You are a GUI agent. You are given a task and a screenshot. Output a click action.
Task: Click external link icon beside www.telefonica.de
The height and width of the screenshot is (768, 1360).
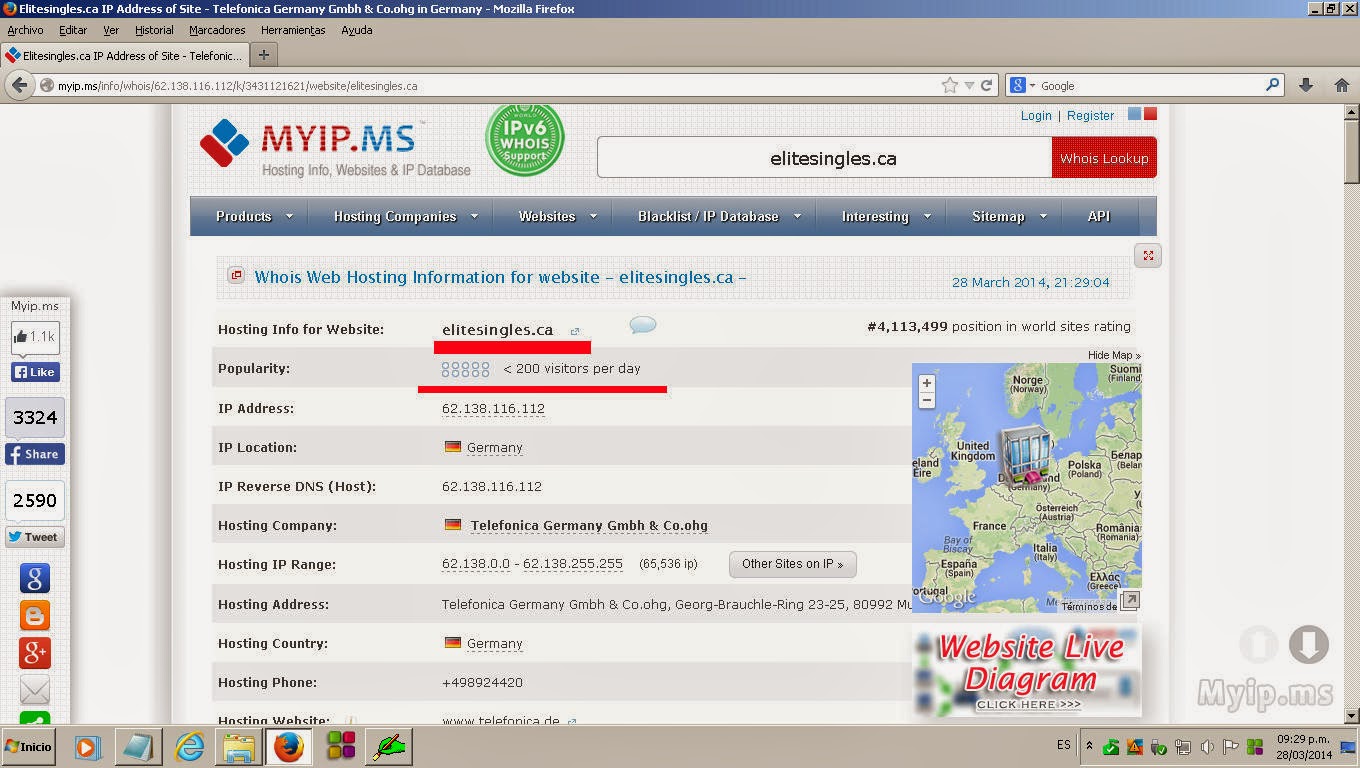[x=572, y=721]
